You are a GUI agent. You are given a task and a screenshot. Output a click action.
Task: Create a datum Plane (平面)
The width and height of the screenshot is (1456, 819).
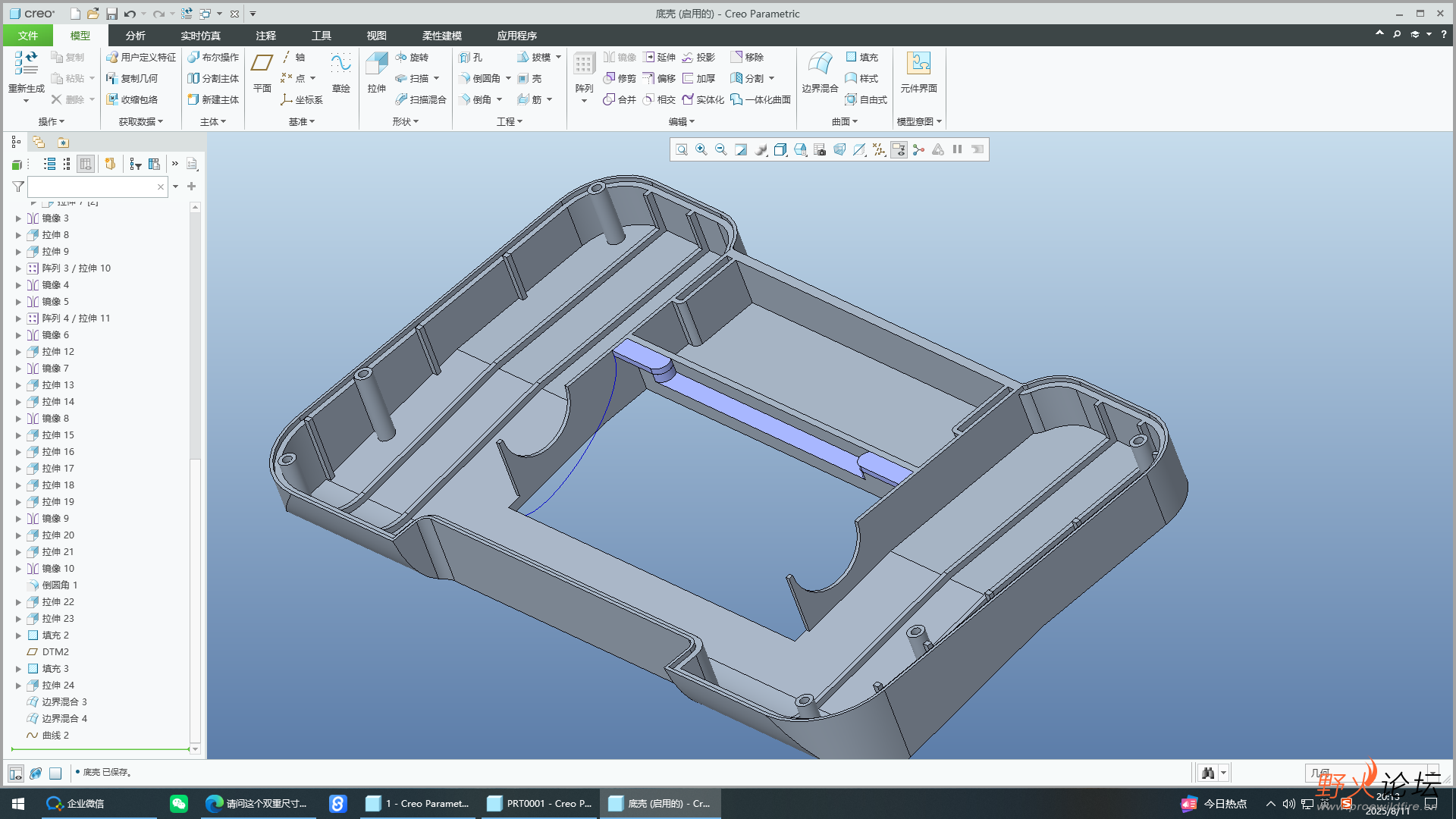262,73
